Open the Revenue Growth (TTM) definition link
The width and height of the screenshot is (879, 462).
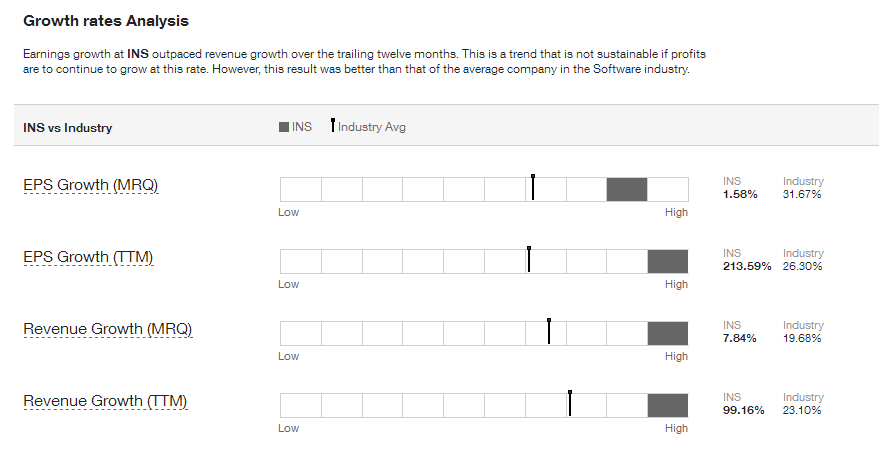pyautogui.click(x=105, y=401)
